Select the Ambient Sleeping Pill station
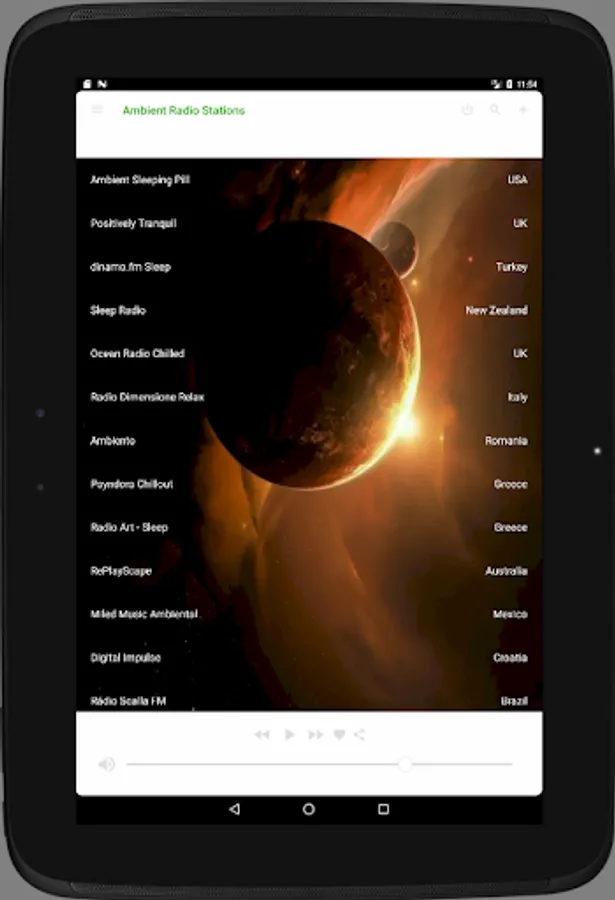Image resolution: width=615 pixels, height=900 pixels. (309, 180)
